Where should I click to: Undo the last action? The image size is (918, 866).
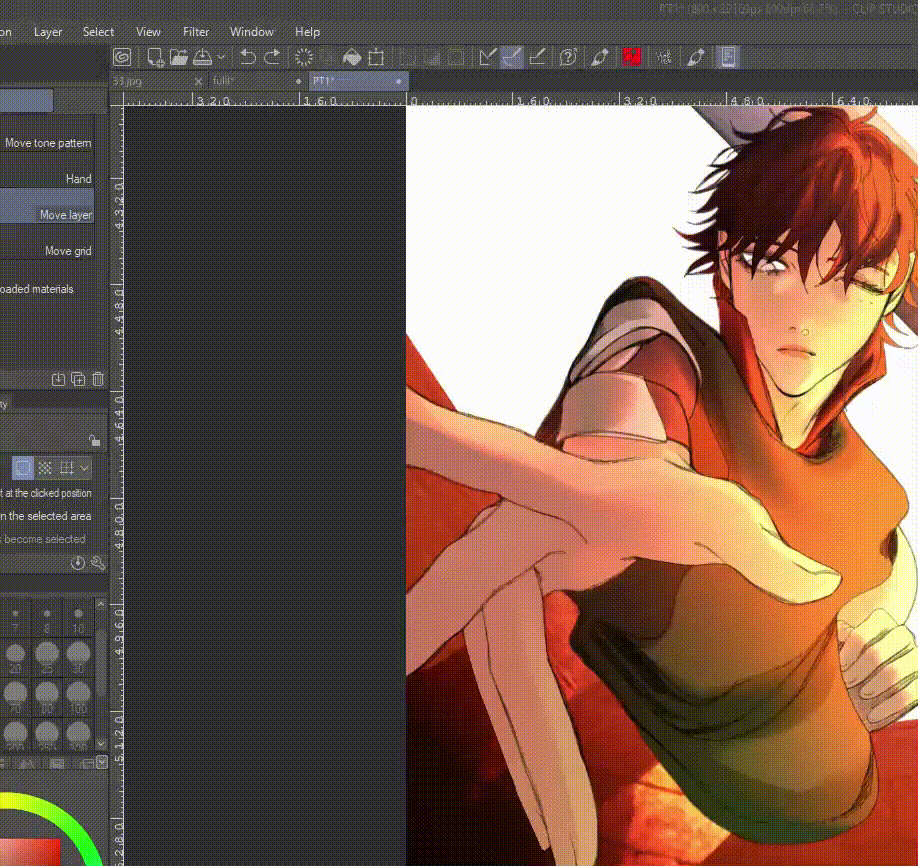[248, 57]
